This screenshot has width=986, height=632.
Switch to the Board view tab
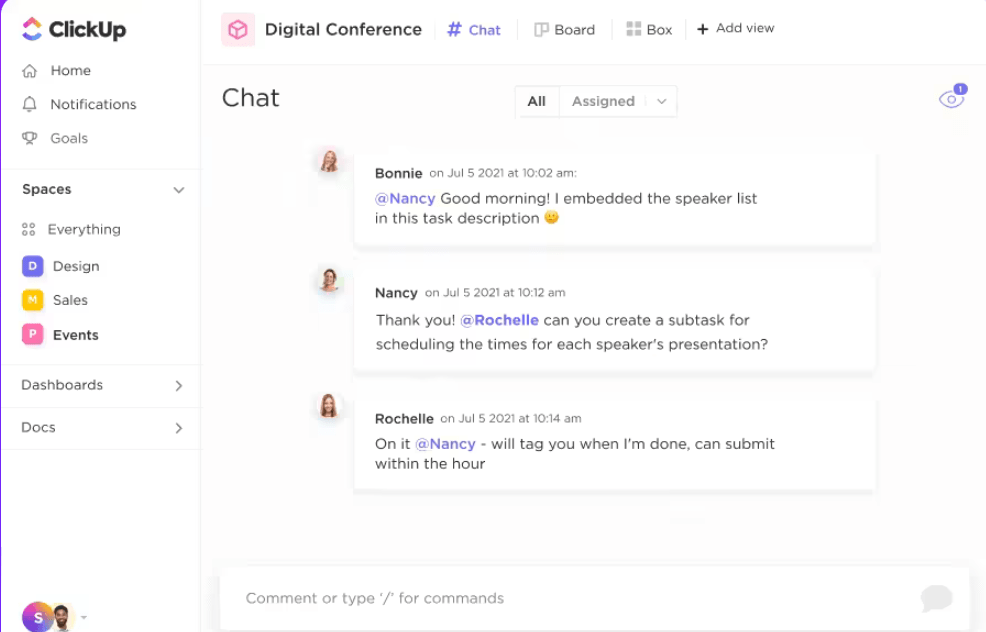tap(564, 30)
